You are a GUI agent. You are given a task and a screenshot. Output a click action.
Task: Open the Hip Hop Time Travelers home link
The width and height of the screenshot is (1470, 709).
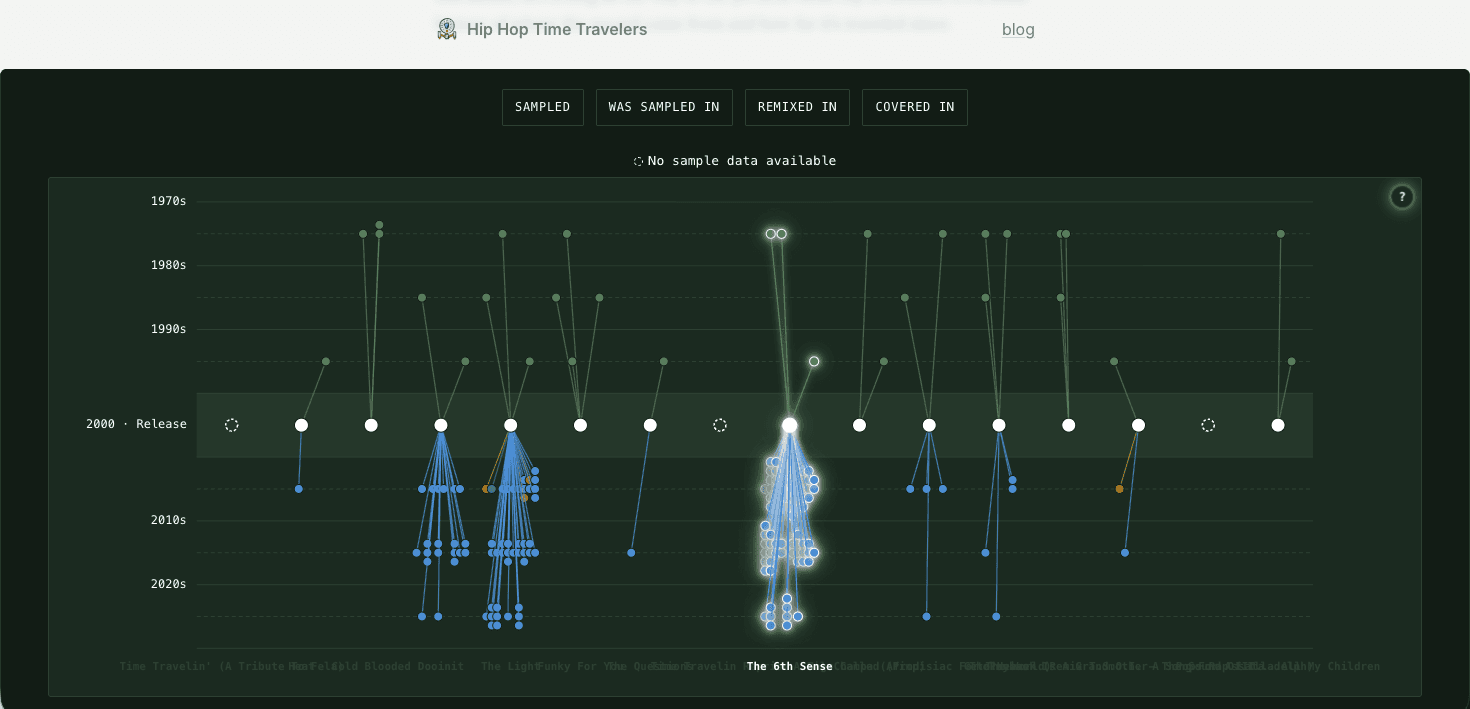pyautogui.click(x=543, y=29)
